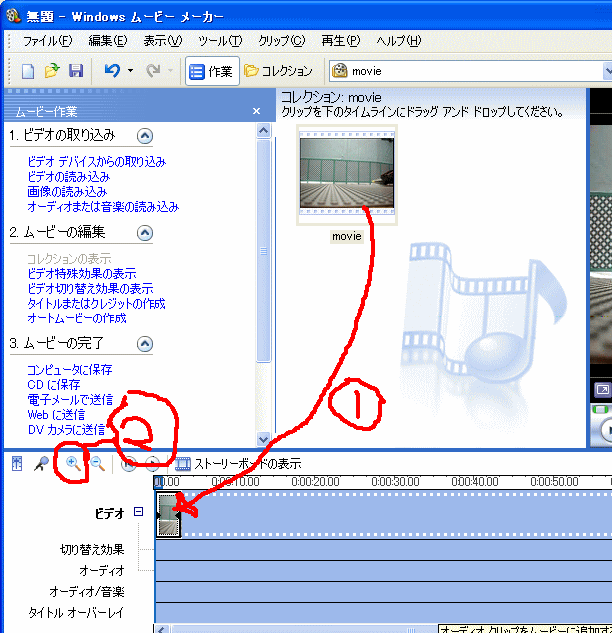
Task: Click DV カメラに送信 link
Action: tap(67, 430)
